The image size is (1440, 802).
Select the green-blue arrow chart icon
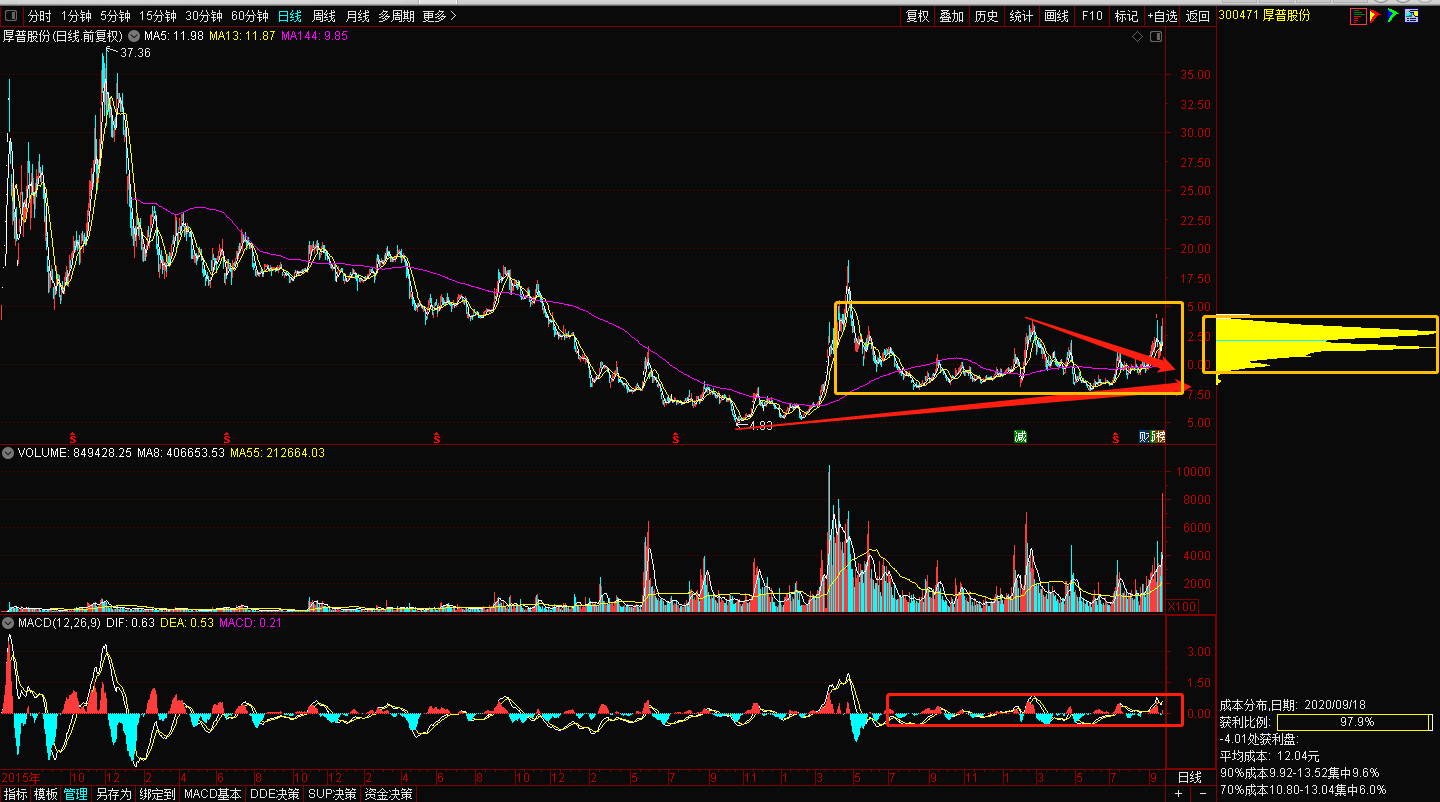1391,16
